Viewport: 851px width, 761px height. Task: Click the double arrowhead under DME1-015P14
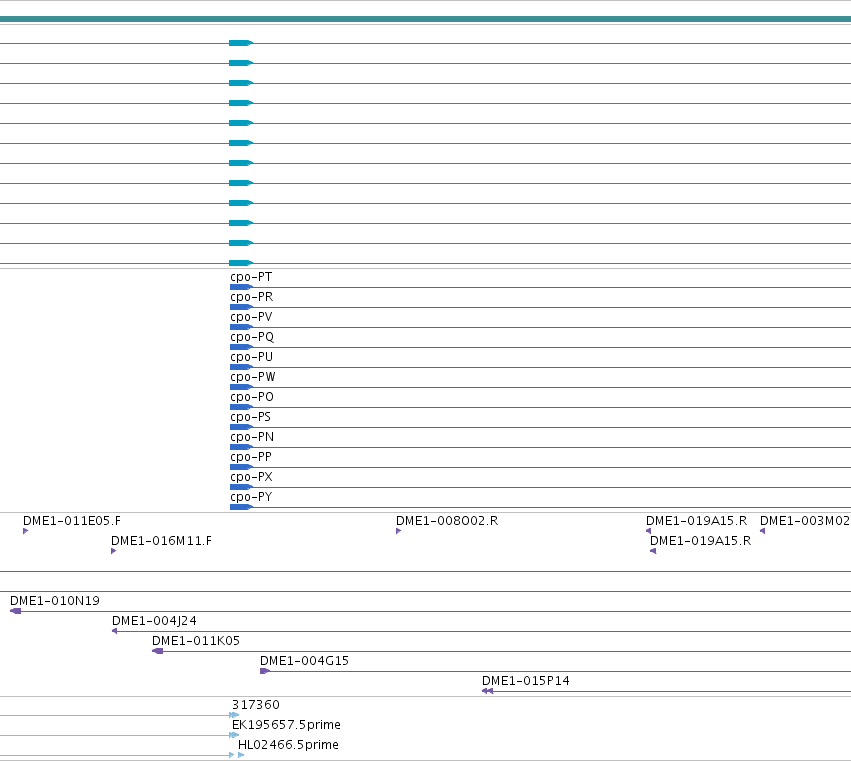[x=487, y=691]
